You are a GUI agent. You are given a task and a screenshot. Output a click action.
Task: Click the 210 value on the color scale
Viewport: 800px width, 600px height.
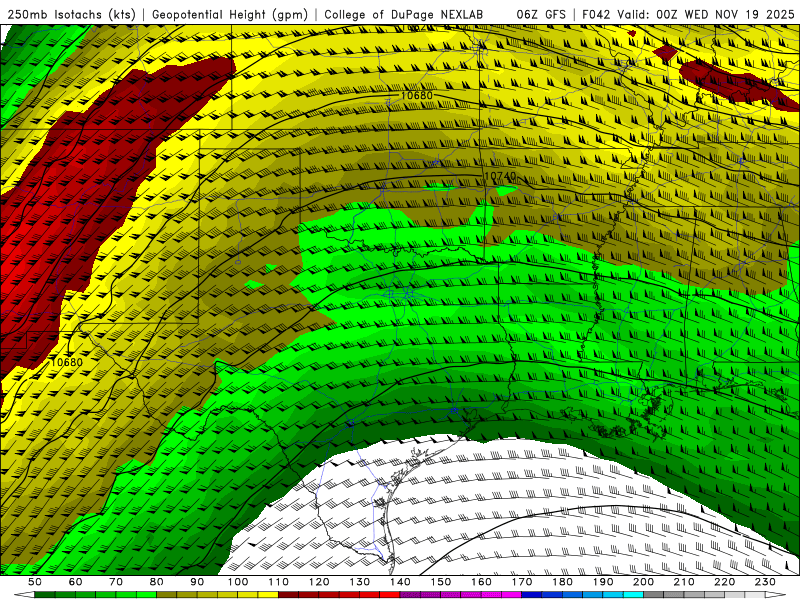pyautogui.click(x=684, y=582)
